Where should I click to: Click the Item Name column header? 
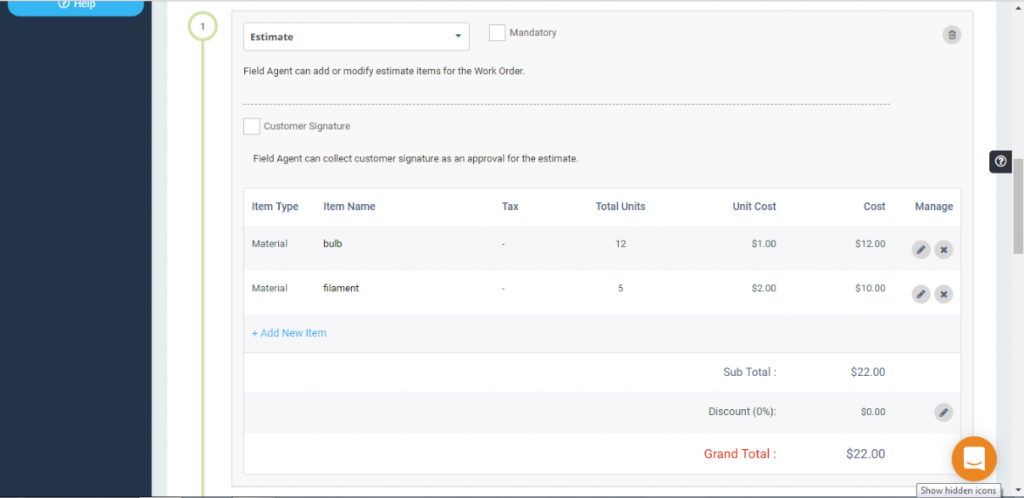pos(349,206)
